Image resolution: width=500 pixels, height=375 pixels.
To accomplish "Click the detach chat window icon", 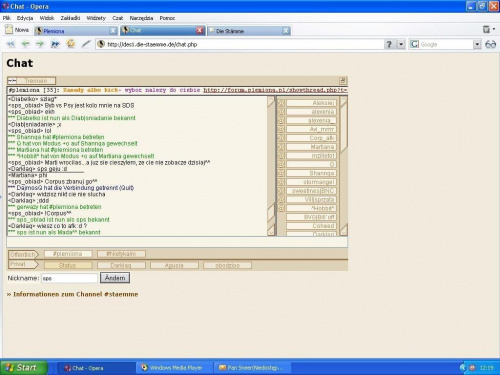I will click(342, 81).
